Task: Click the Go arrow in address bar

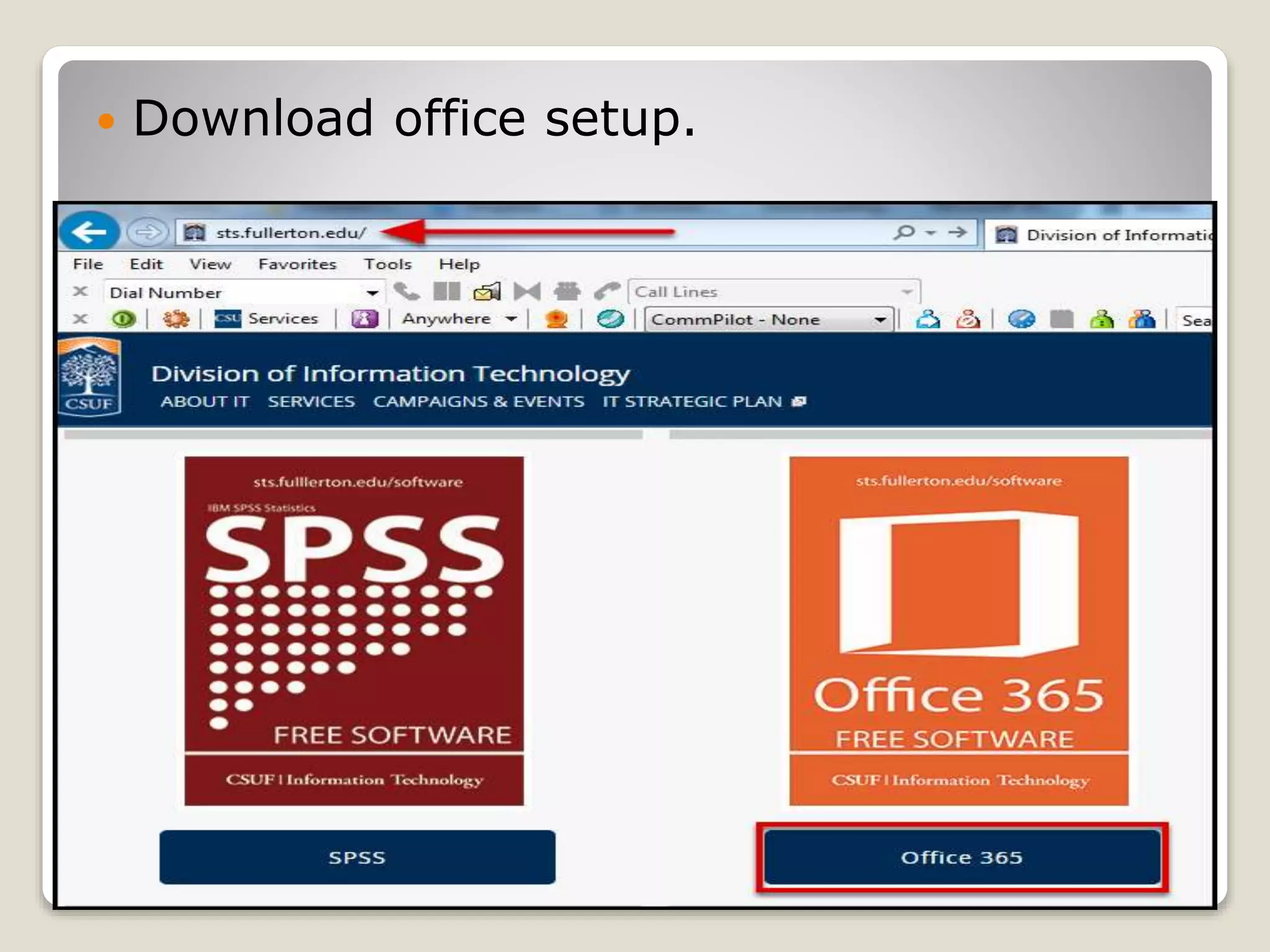Action: (x=957, y=232)
